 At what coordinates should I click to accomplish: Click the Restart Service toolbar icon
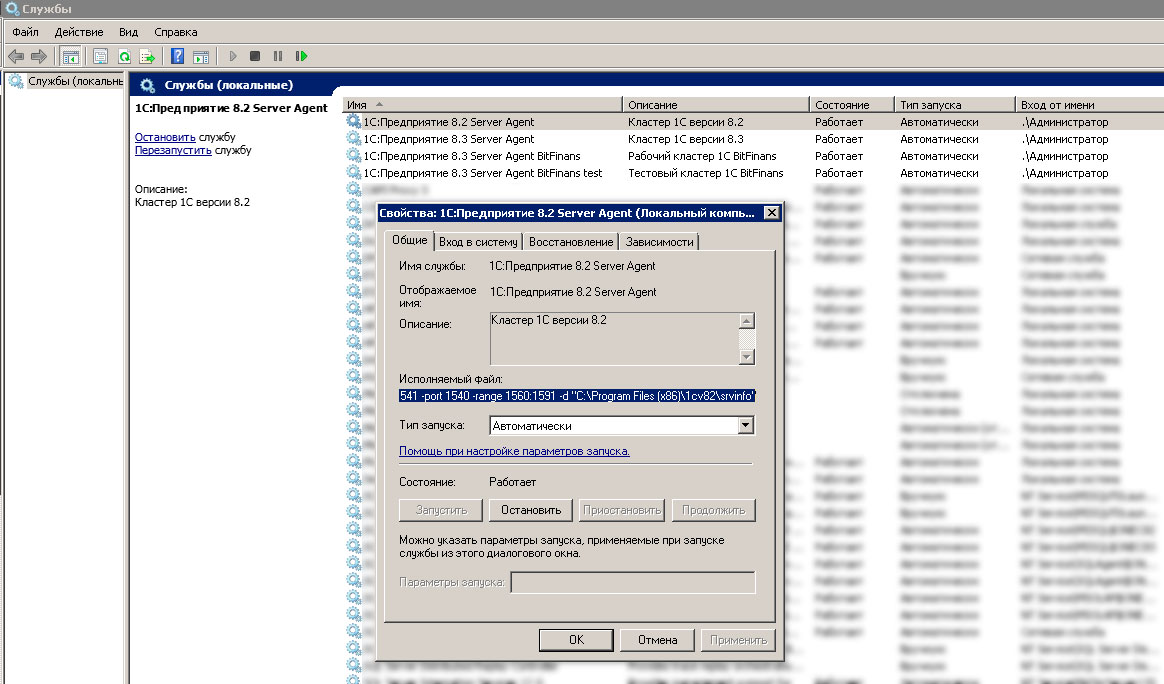pyautogui.click(x=301, y=56)
